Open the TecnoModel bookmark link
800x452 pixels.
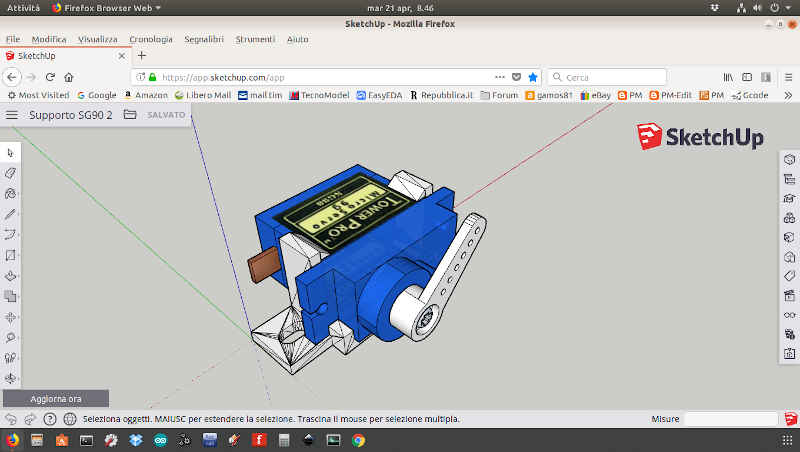point(318,95)
